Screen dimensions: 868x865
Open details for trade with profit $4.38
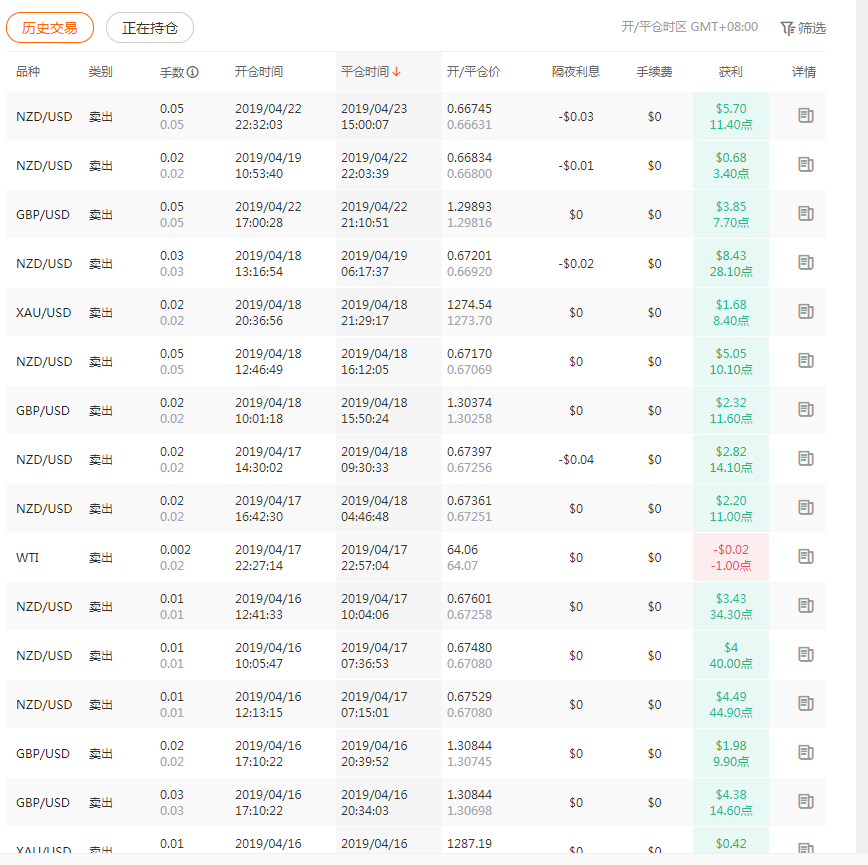pyautogui.click(x=805, y=801)
